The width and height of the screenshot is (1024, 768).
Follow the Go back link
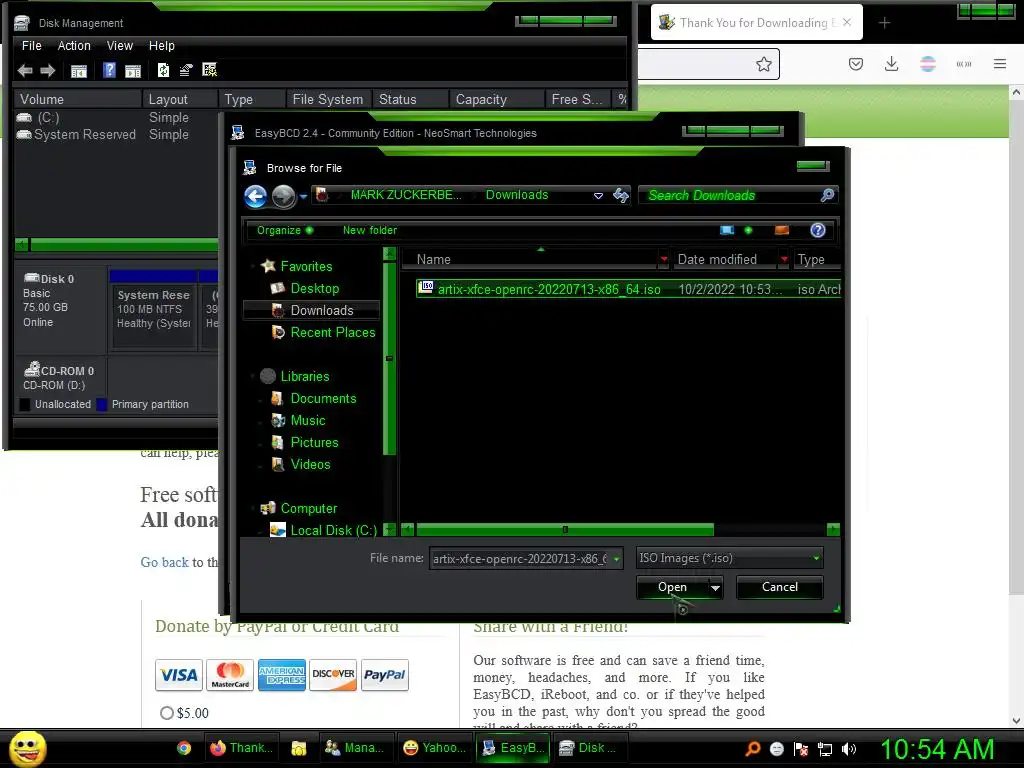pyautogui.click(x=165, y=562)
